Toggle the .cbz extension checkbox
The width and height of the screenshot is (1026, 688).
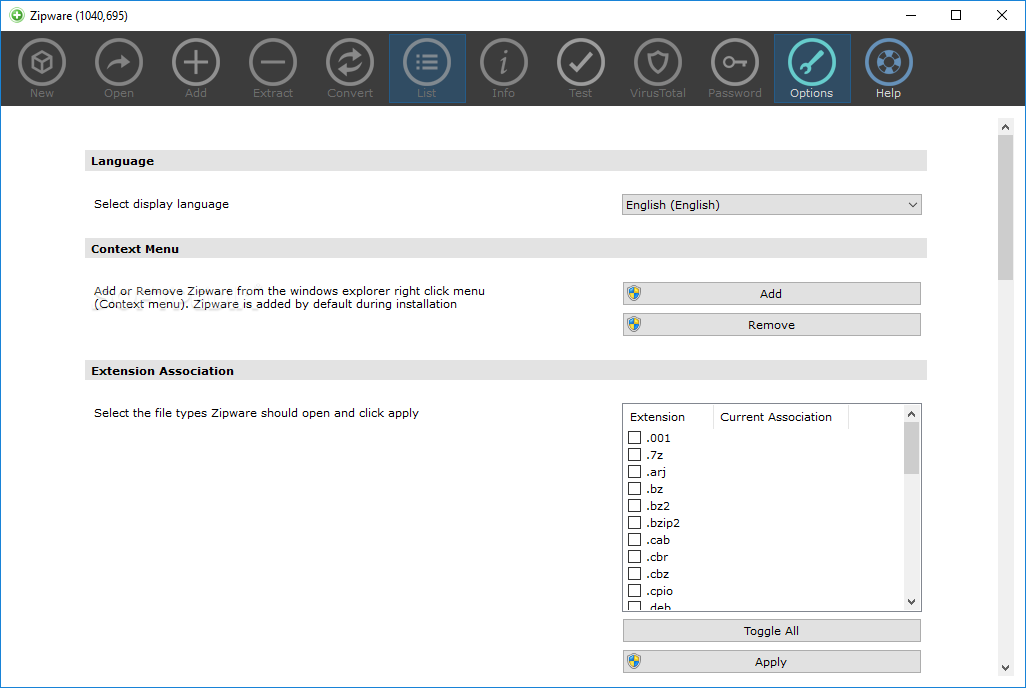coord(634,573)
